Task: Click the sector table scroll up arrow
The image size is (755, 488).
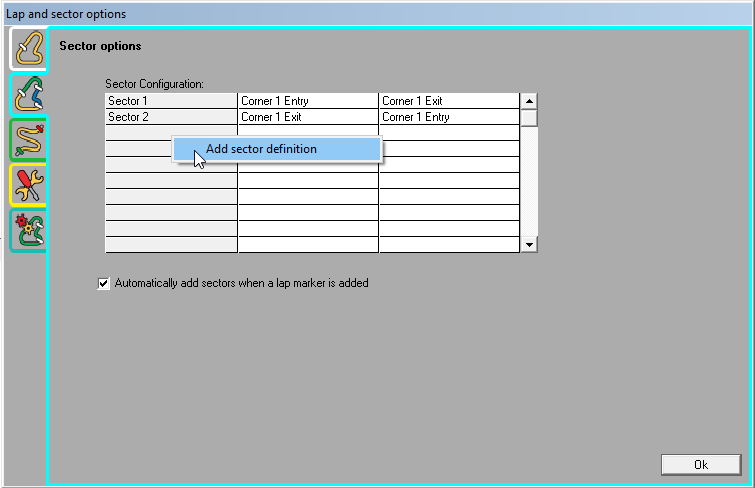Action: click(529, 101)
